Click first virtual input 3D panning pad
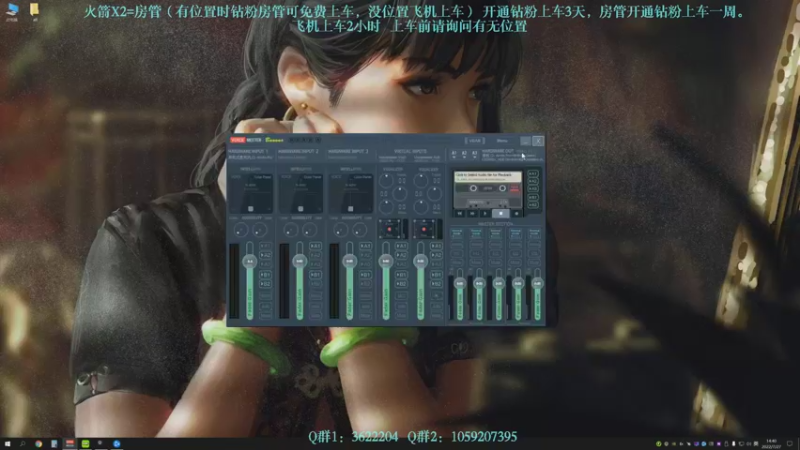 (390, 229)
